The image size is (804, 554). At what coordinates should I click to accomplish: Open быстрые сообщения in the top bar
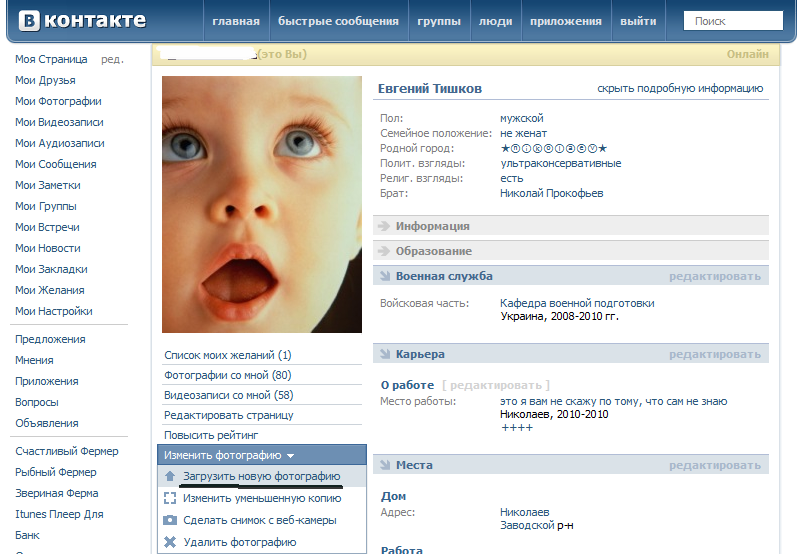pos(338,21)
